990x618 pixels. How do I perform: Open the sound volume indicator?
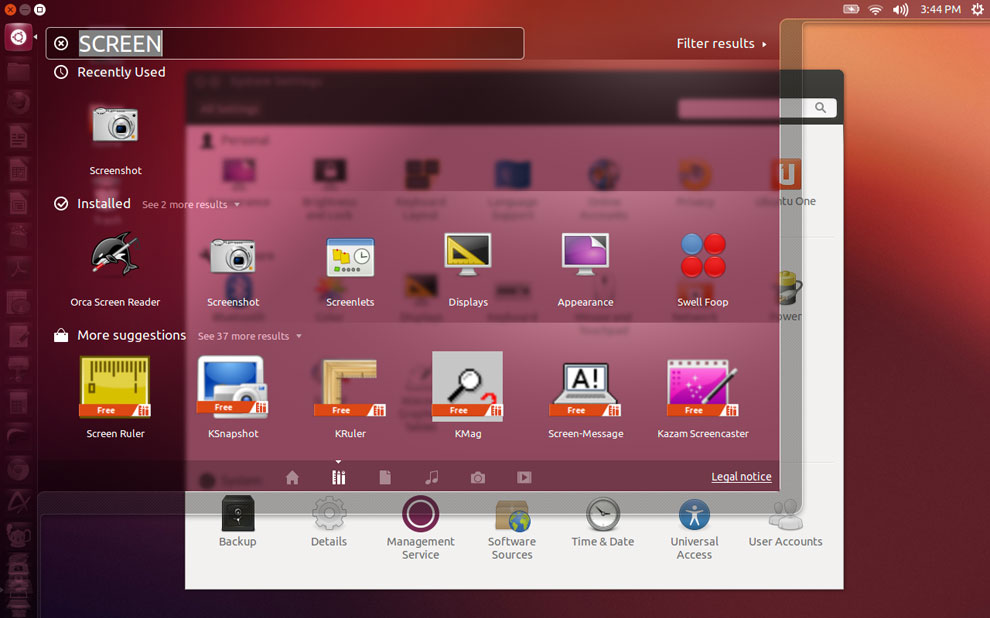click(x=900, y=9)
